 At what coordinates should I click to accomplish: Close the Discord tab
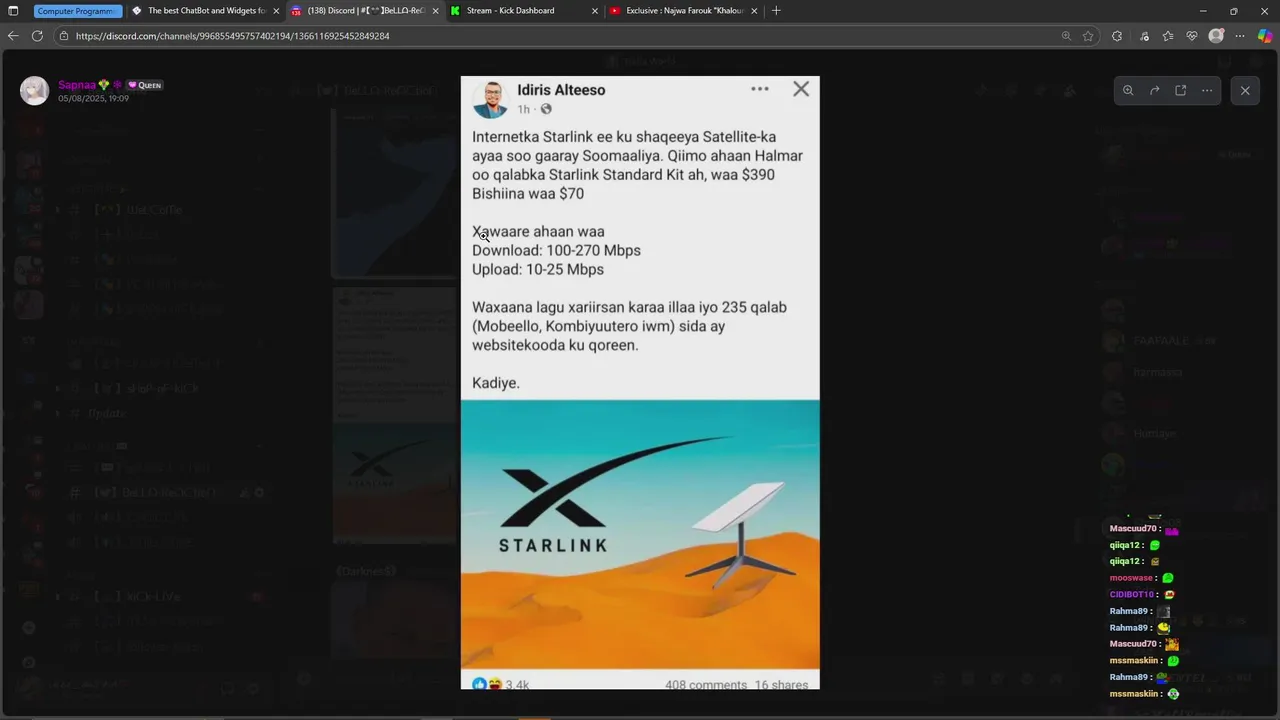[x=435, y=11]
